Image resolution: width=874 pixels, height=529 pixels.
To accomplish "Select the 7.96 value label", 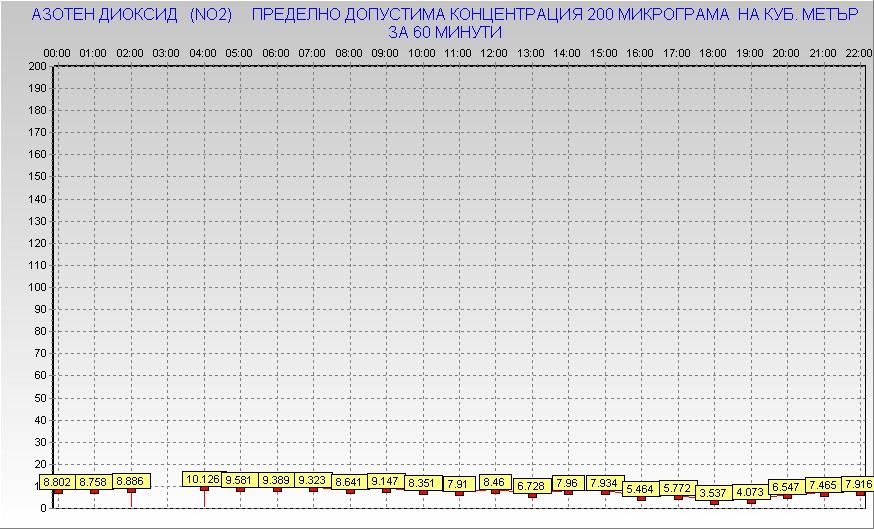I will [568, 483].
